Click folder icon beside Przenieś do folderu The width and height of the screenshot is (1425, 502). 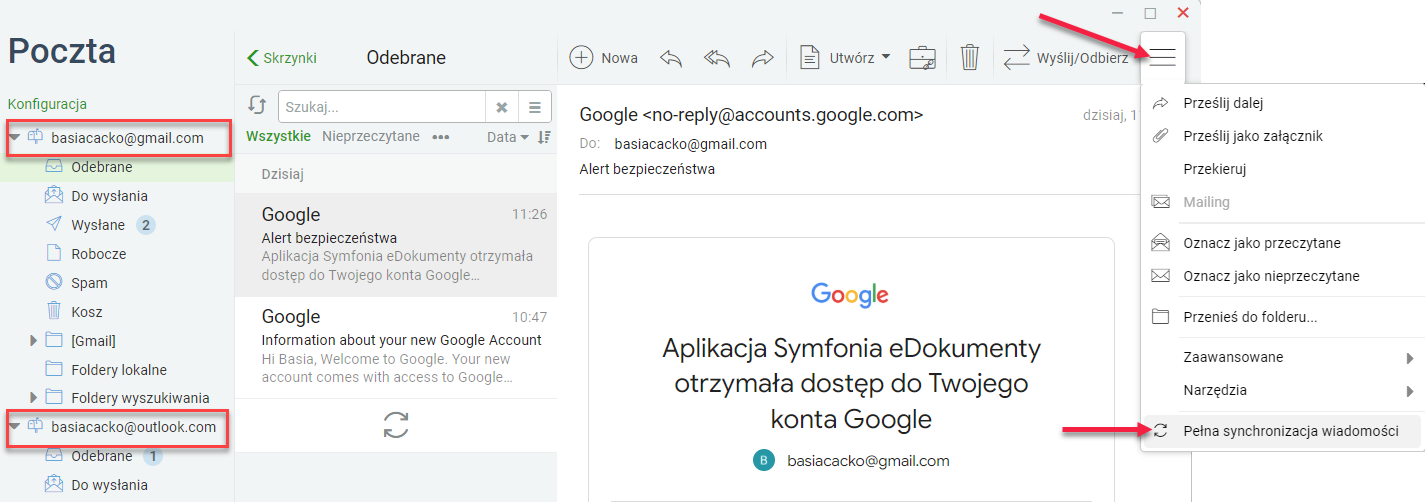[x=1161, y=317]
